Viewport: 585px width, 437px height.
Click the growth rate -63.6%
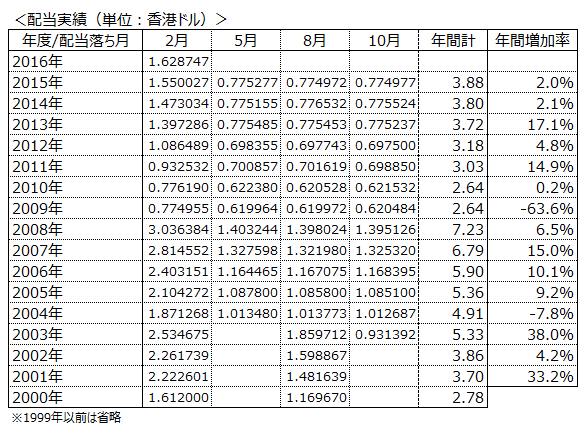[x=547, y=208]
